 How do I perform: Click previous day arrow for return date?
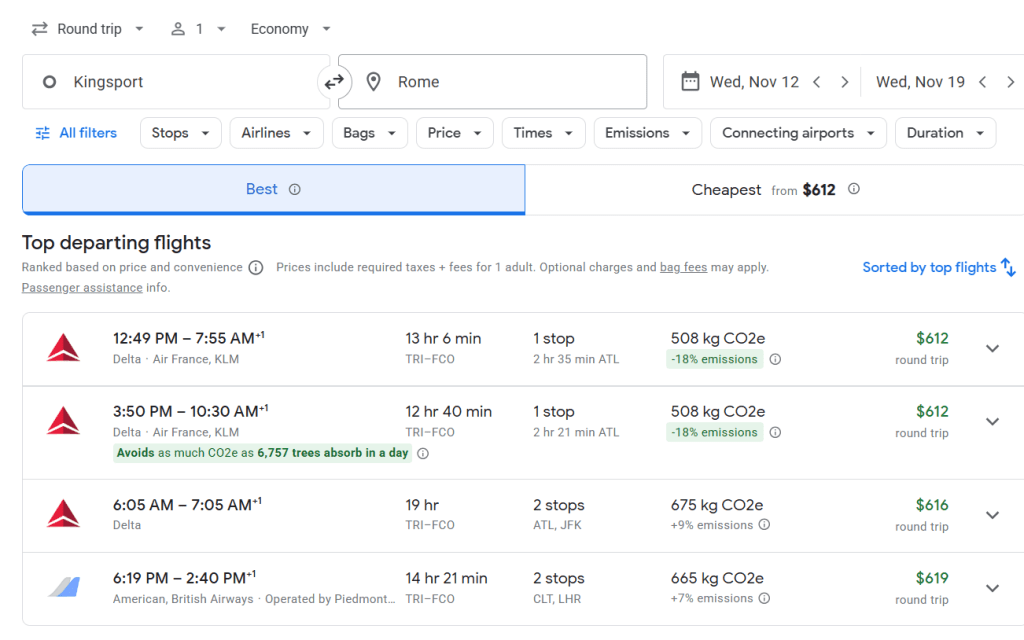coord(982,82)
